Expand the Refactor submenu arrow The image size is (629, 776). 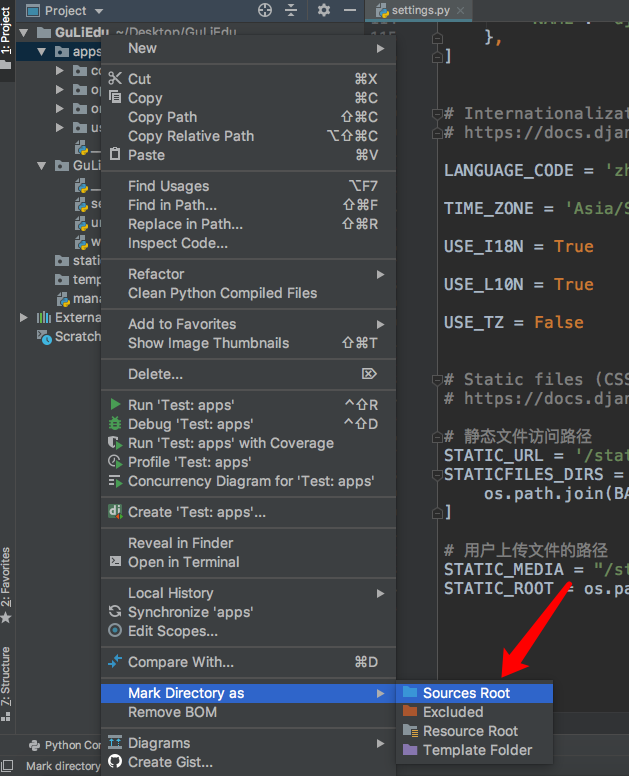pos(380,274)
